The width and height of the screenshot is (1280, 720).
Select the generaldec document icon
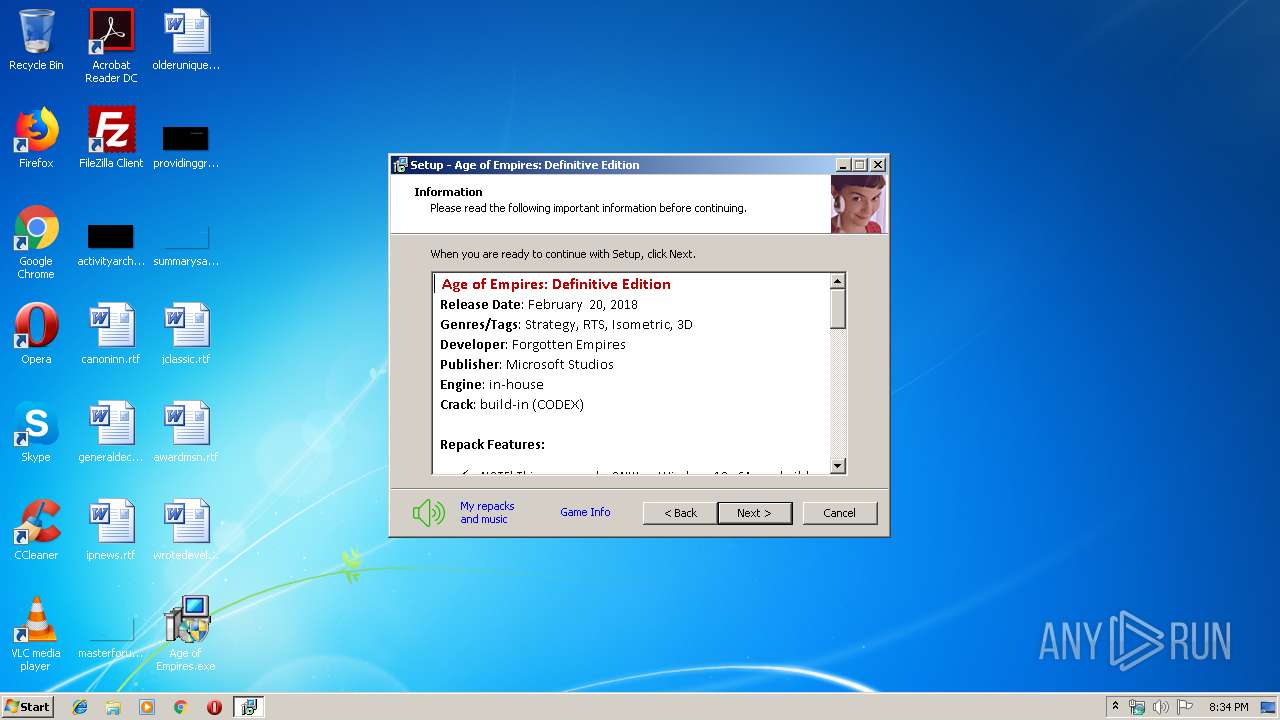[x=111, y=432]
